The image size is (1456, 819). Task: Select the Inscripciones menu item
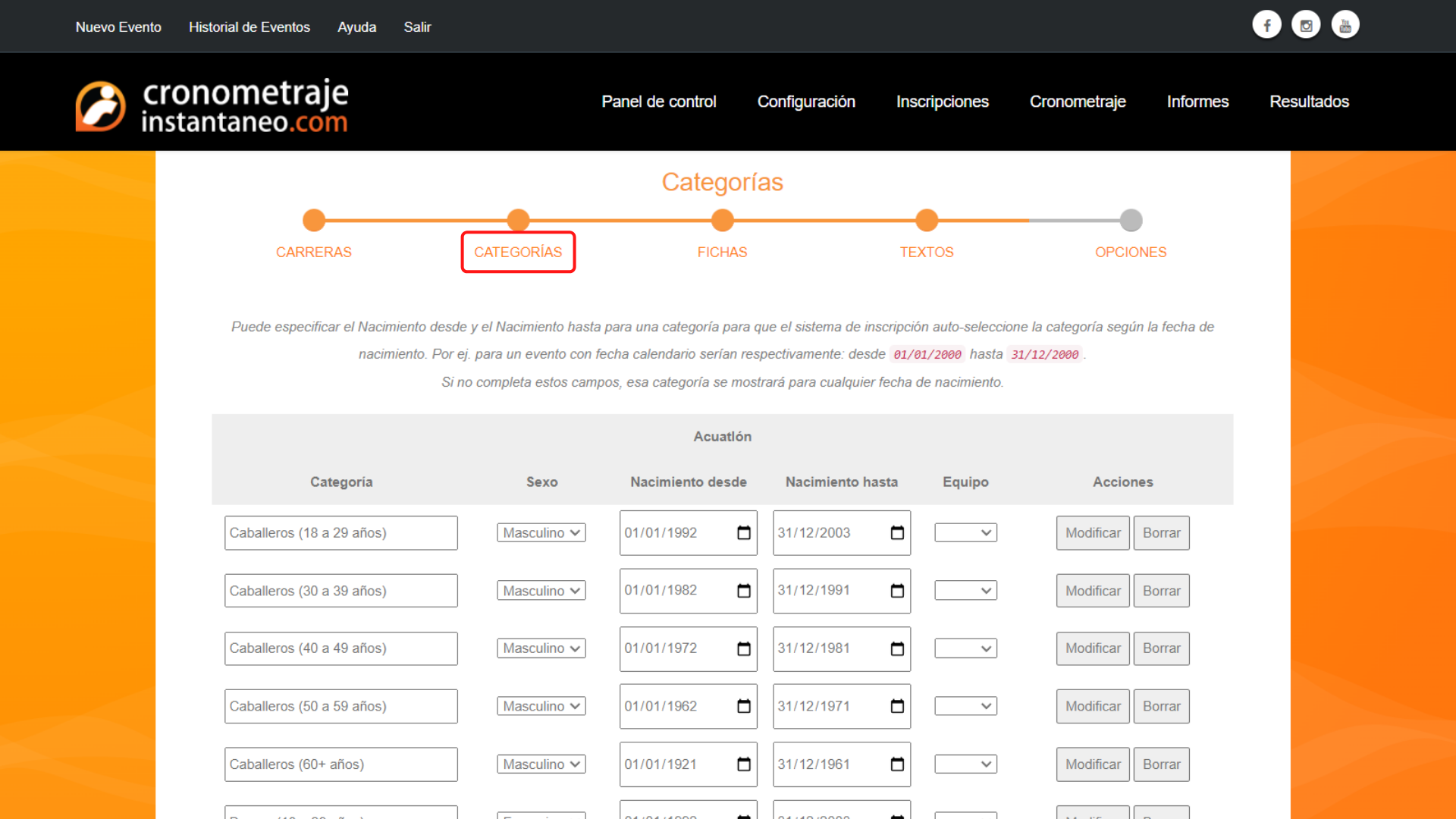pyautogui.click(x=943, y=101)
